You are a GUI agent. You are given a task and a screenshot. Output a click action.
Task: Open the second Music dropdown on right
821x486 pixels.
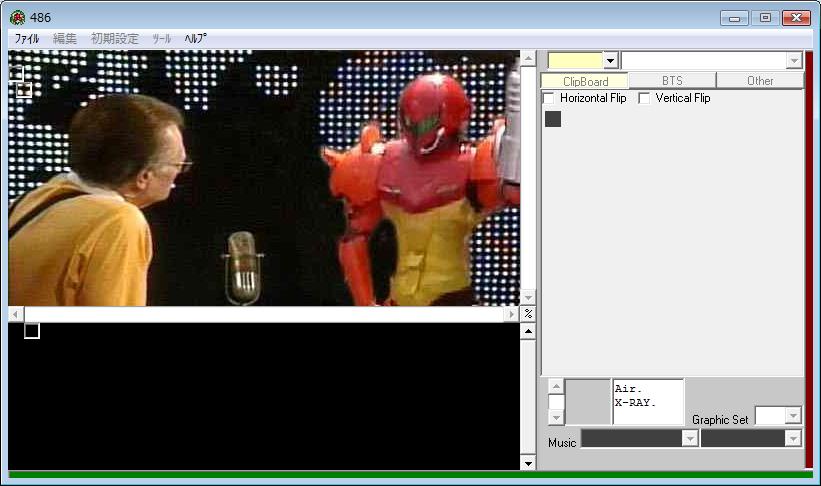[793, 439]
